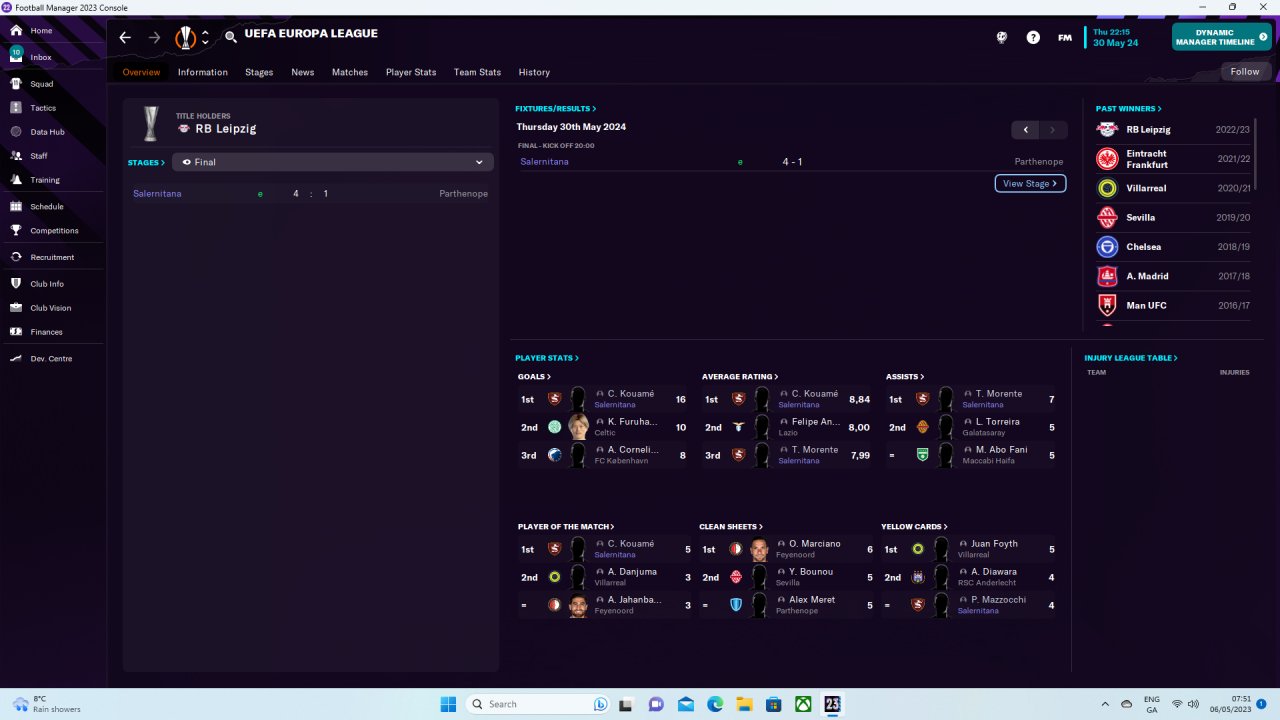1280x720 pixels.
Task: Open File Explorer from the taskbar
Action: pyautogui.click(x=744, y=704)
